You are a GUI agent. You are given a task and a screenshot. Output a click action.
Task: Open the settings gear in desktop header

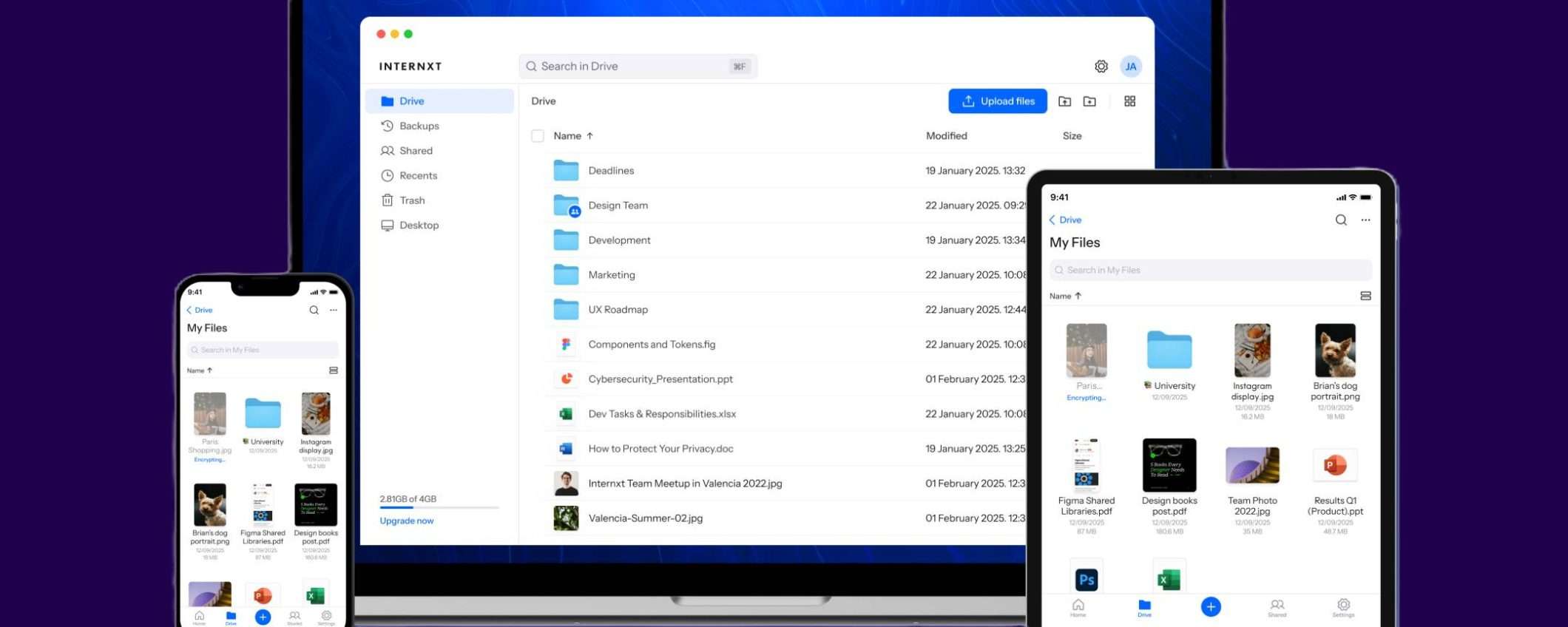point(1101,67)
